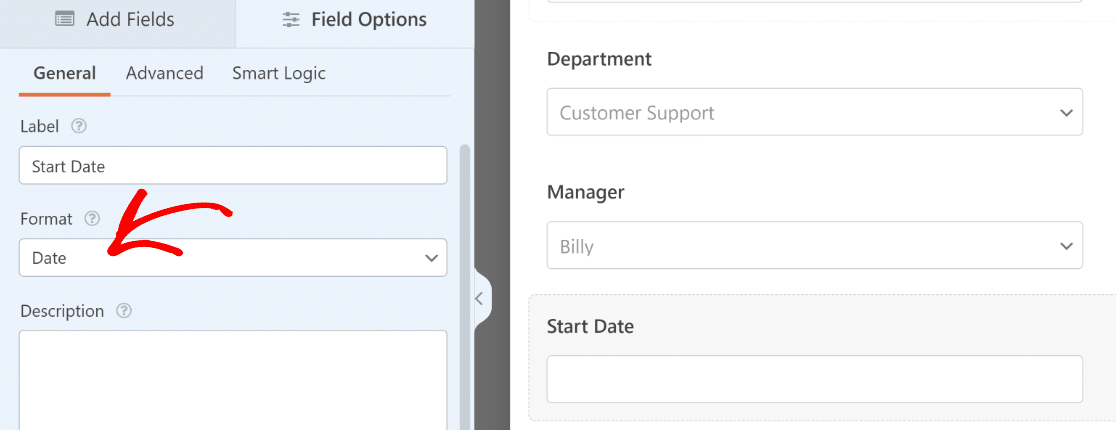Click the Format dropdown chevron arrow
Viewport: 1116px width, 430px height.
click(x=431, y=258)
